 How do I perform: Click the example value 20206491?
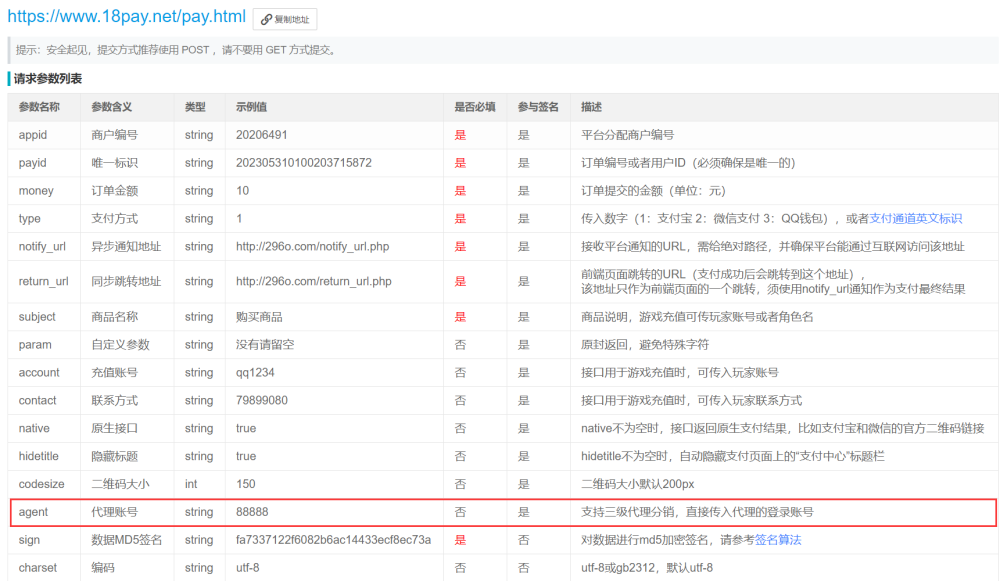click(262, 135)
